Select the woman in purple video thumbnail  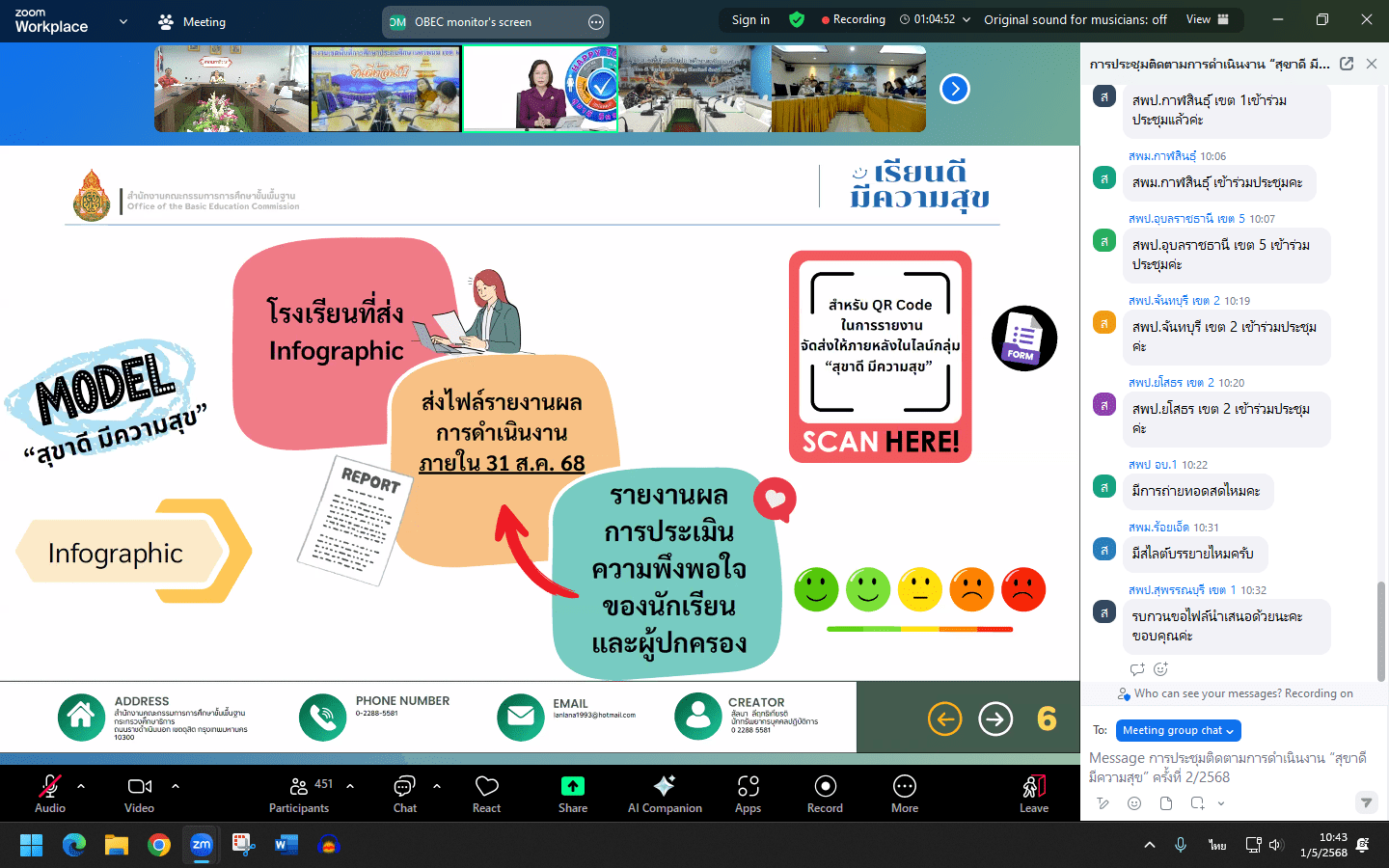[x=540, y=89]
